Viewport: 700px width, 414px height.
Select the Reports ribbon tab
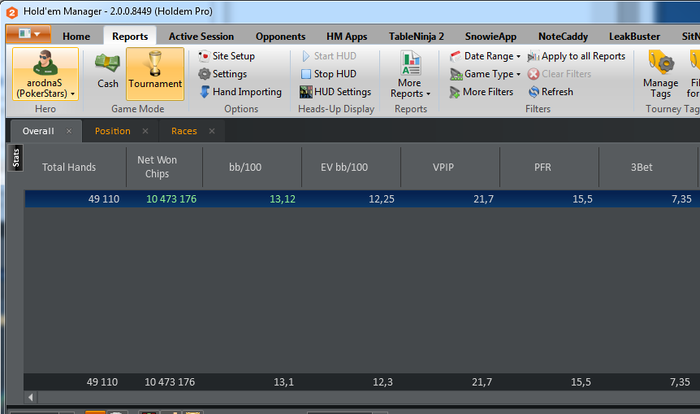tap(130, 37)
